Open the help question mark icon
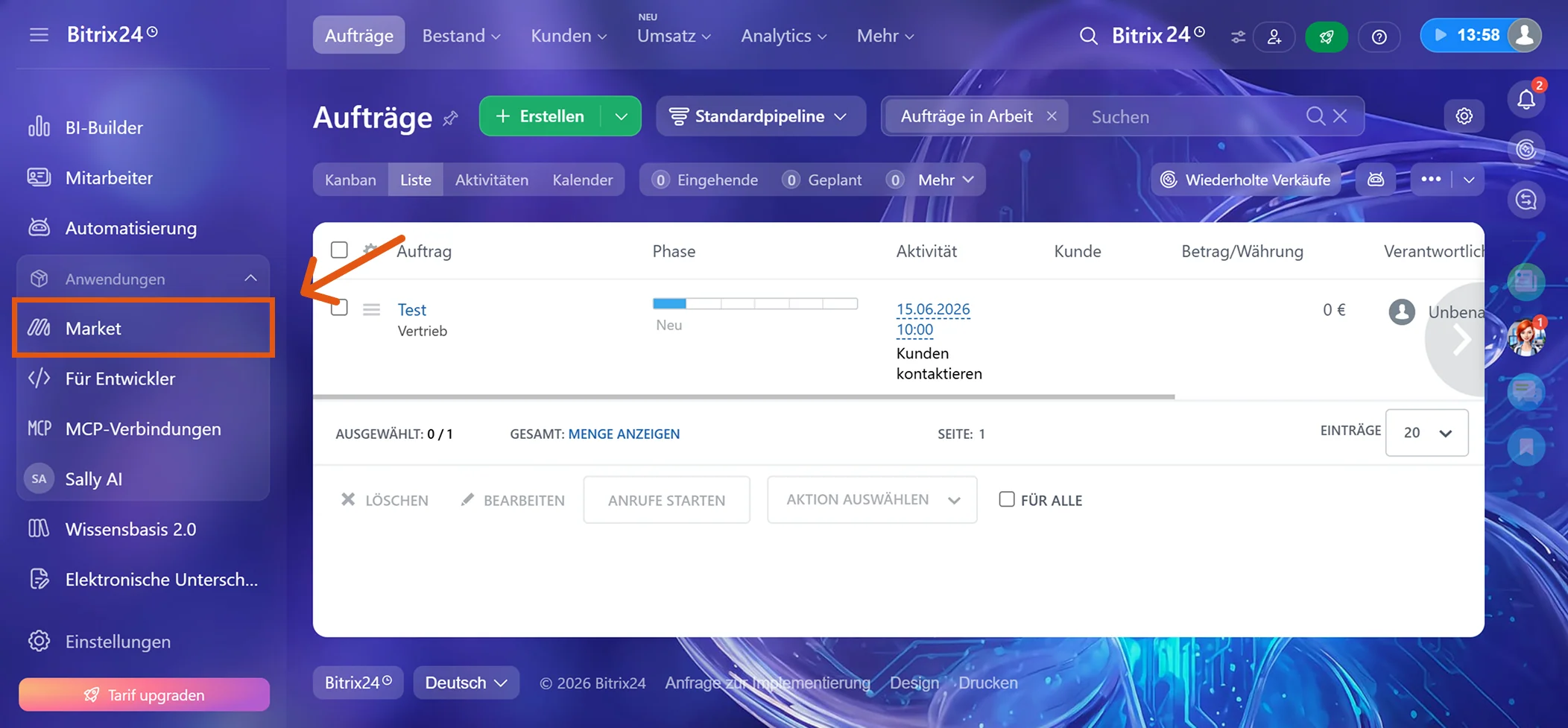Image resolution: width=1568 pixels, height=728 pixels. coord(1379,37)
